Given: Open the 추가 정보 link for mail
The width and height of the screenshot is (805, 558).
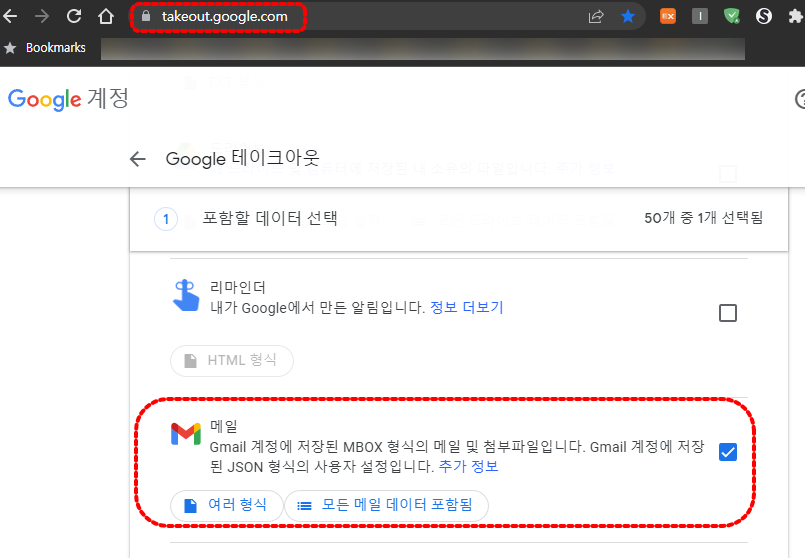Looking at the screenshot, I should coord(468,467).
